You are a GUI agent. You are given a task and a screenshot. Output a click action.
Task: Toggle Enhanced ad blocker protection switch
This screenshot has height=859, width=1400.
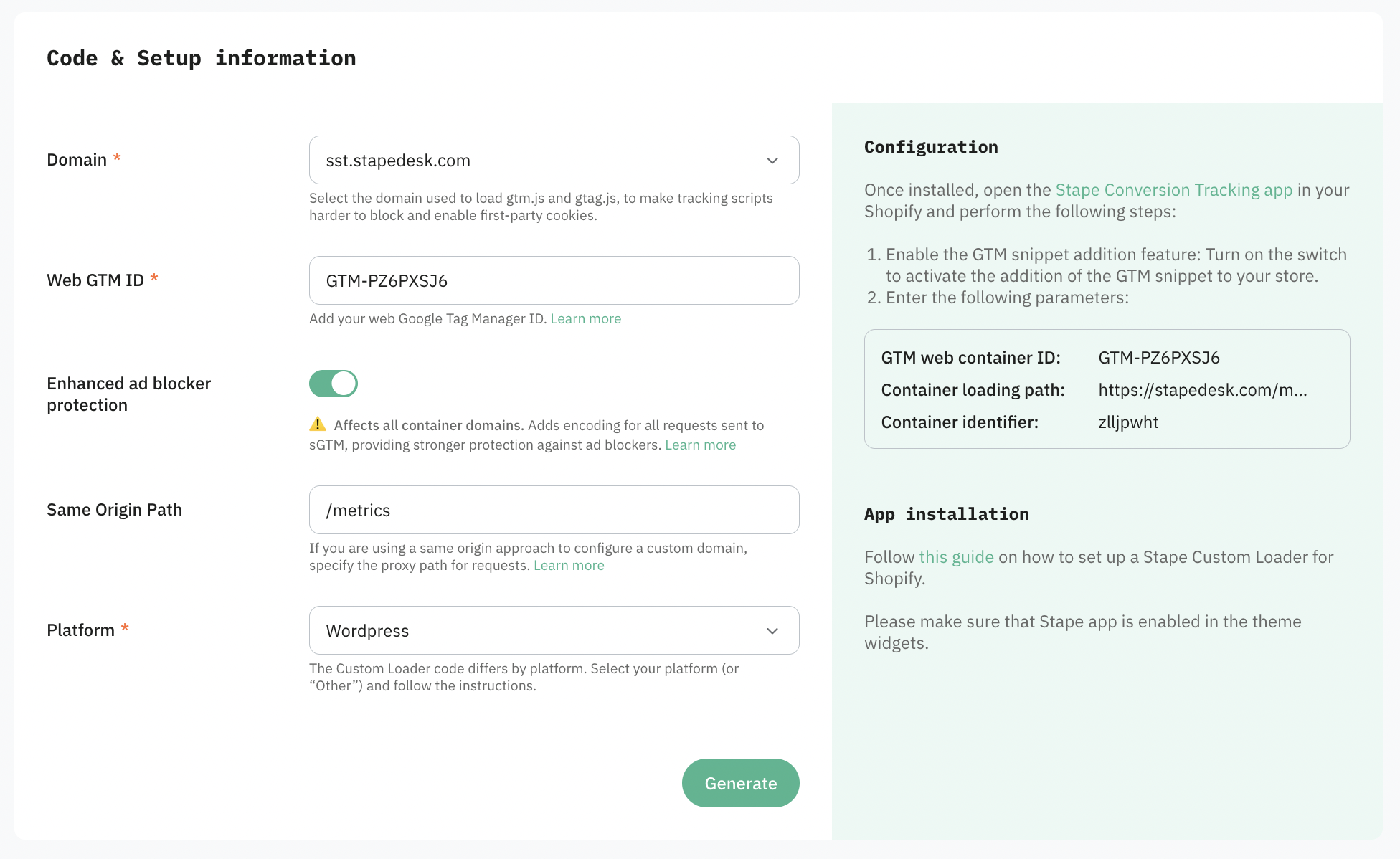coord(334,384)
